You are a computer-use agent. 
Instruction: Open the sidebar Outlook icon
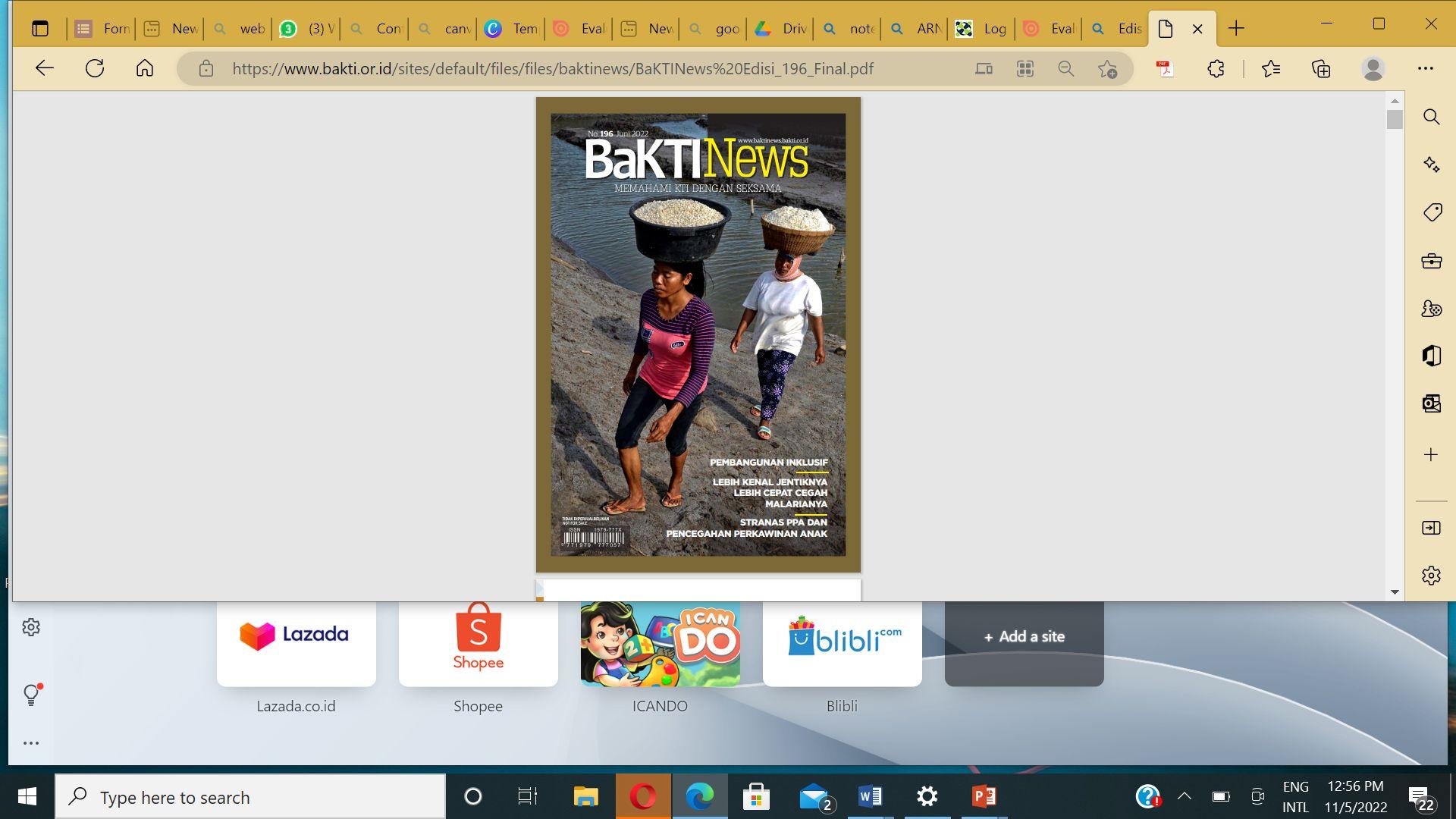(x=1431, y=403)
